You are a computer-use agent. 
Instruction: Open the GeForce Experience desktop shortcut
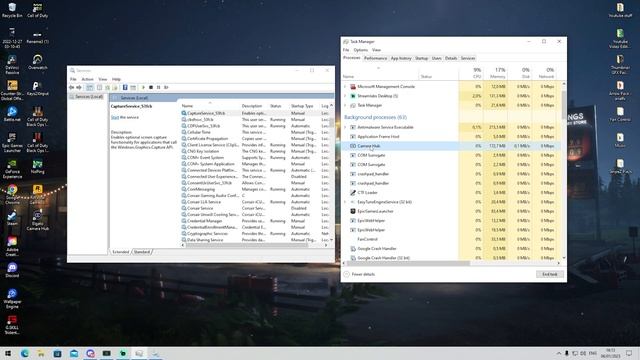click(x=12, y=169)
